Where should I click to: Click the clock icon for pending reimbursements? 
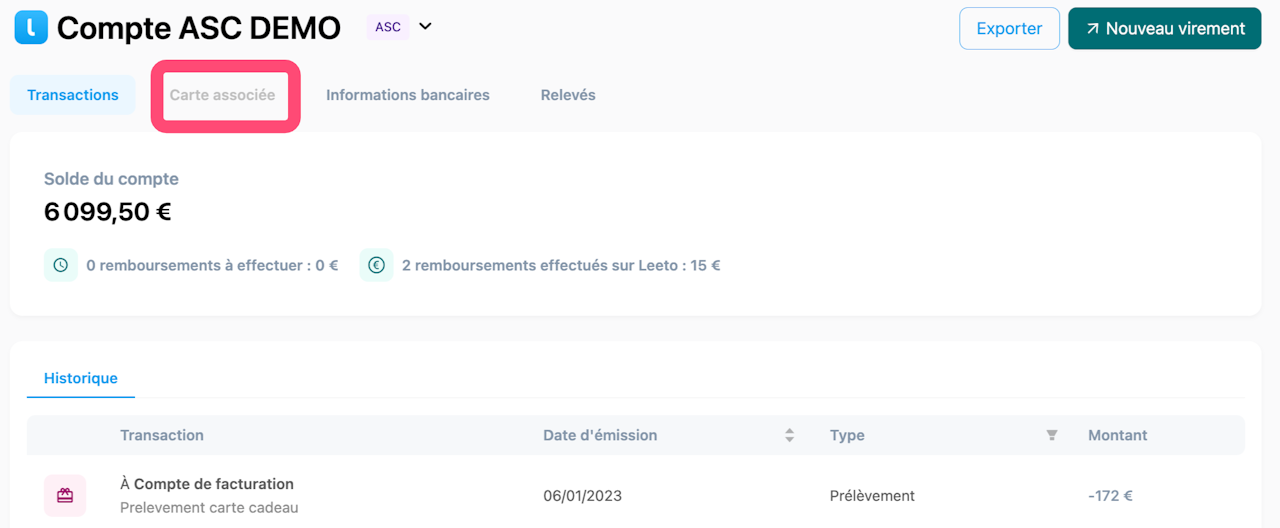(x=61, y=265)
